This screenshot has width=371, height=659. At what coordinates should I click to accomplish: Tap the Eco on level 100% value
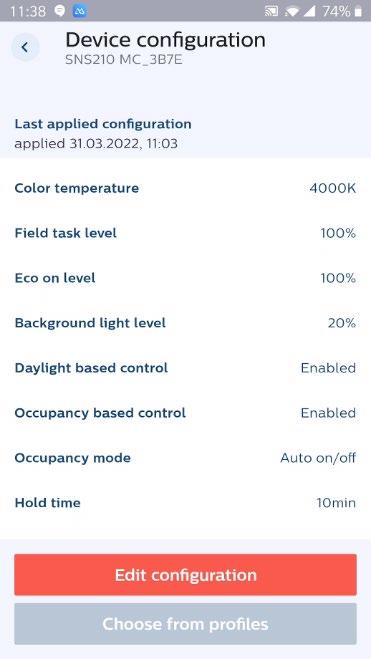click(x=338, y=278)
